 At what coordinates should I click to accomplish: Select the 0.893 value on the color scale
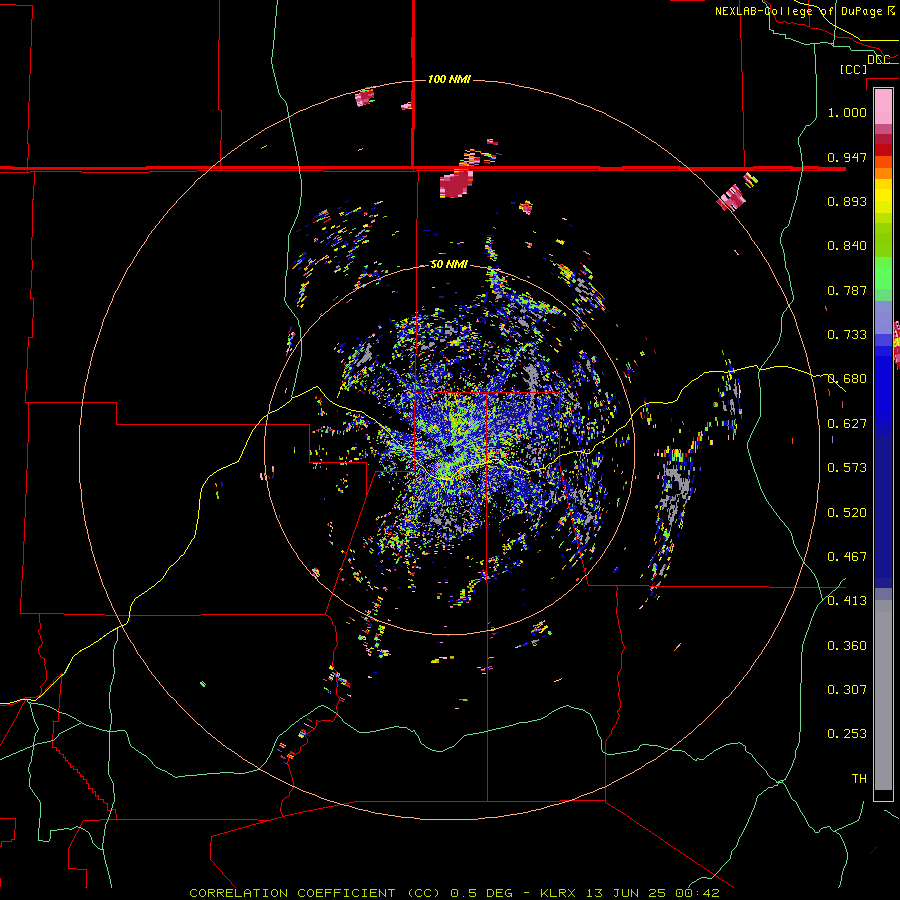coord(847,201)
